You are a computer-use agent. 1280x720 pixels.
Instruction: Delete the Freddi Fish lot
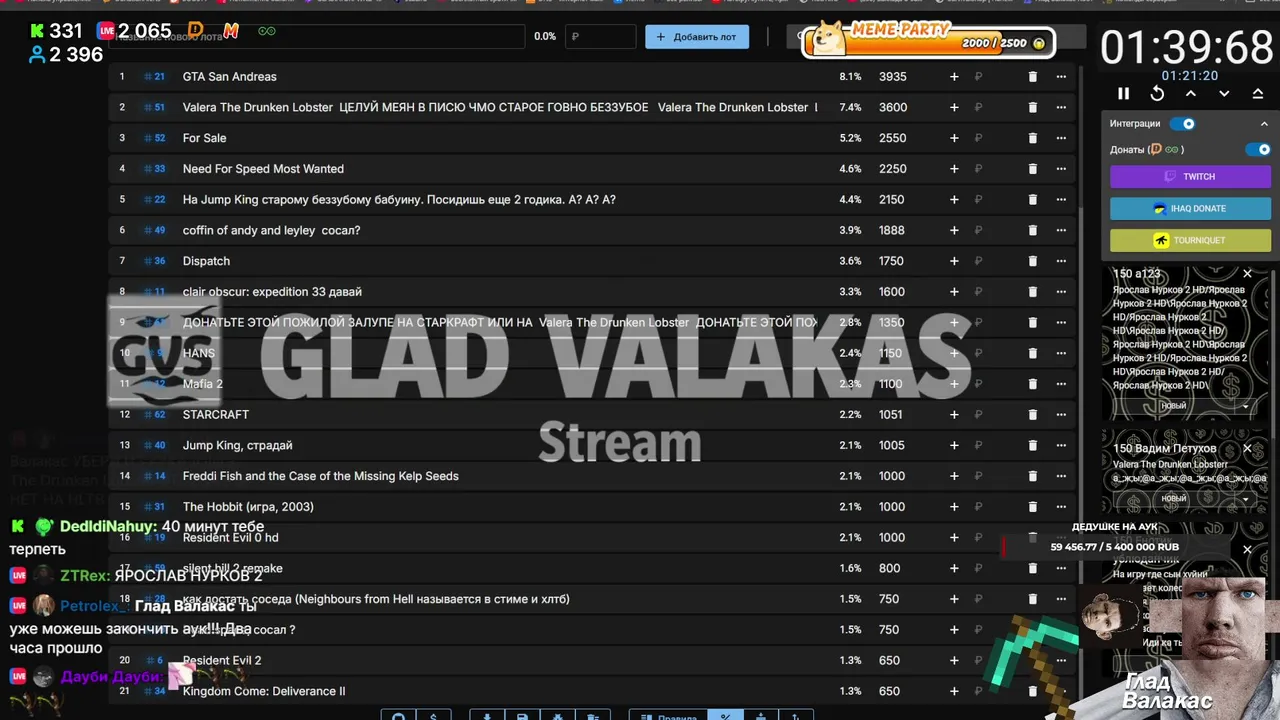[x=1033, y=476]
